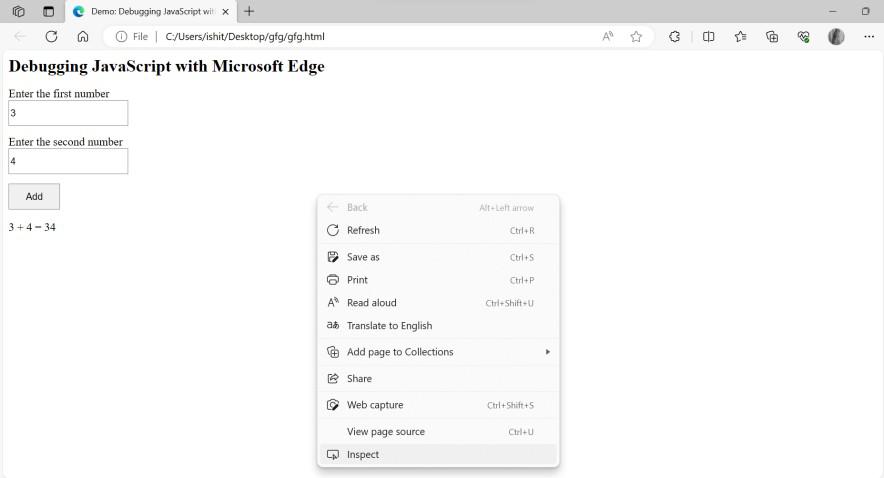Open Browser essentials heart icon
Viewport: 884px width, 478px height.
pos(803,36)
